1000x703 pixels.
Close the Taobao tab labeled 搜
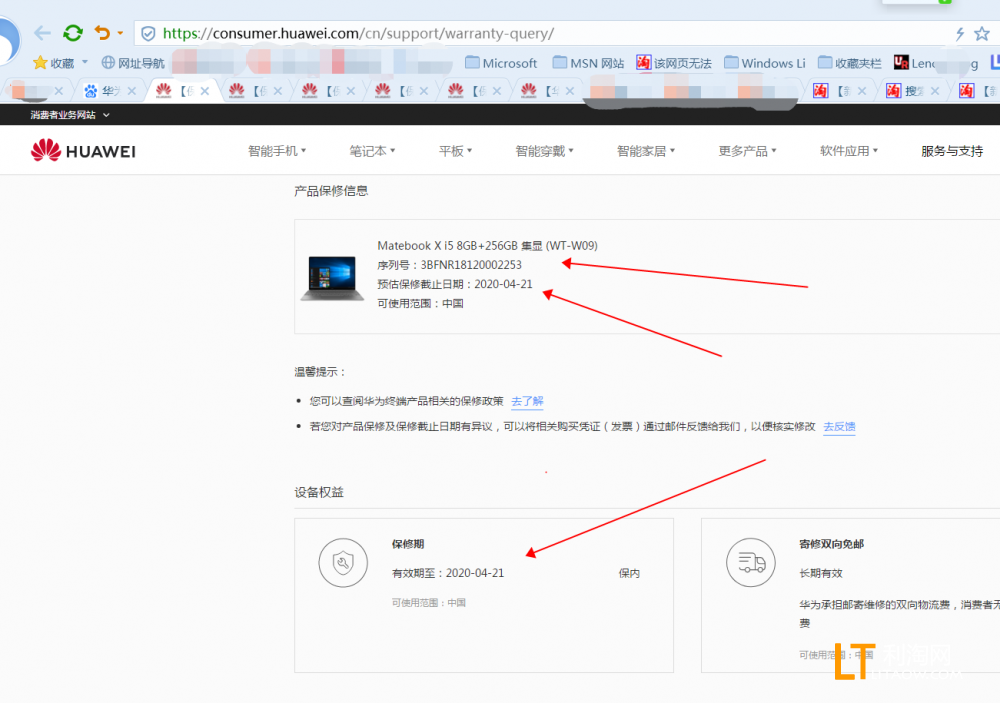[935, 91]
